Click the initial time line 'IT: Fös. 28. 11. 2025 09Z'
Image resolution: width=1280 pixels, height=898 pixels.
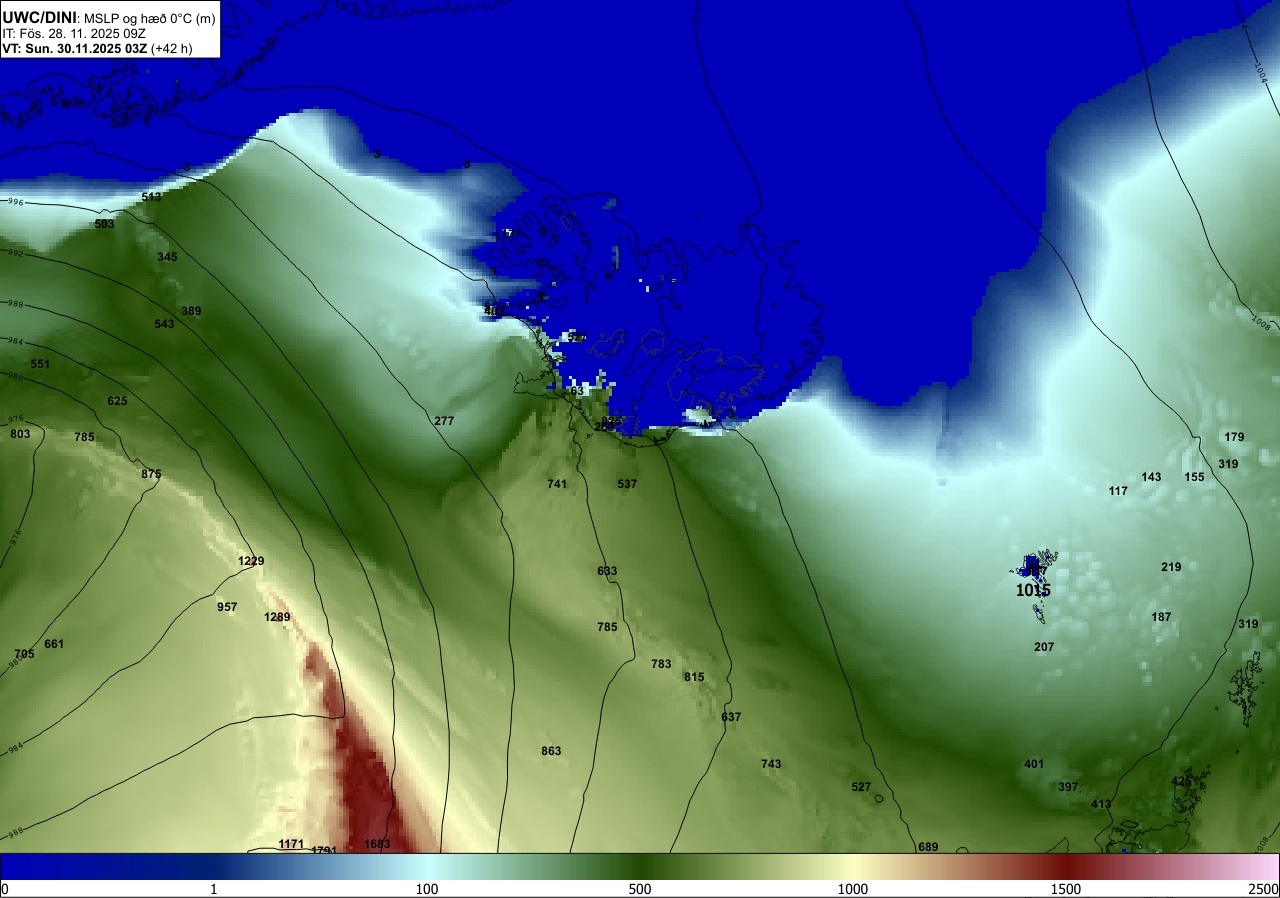coord(74,33)
